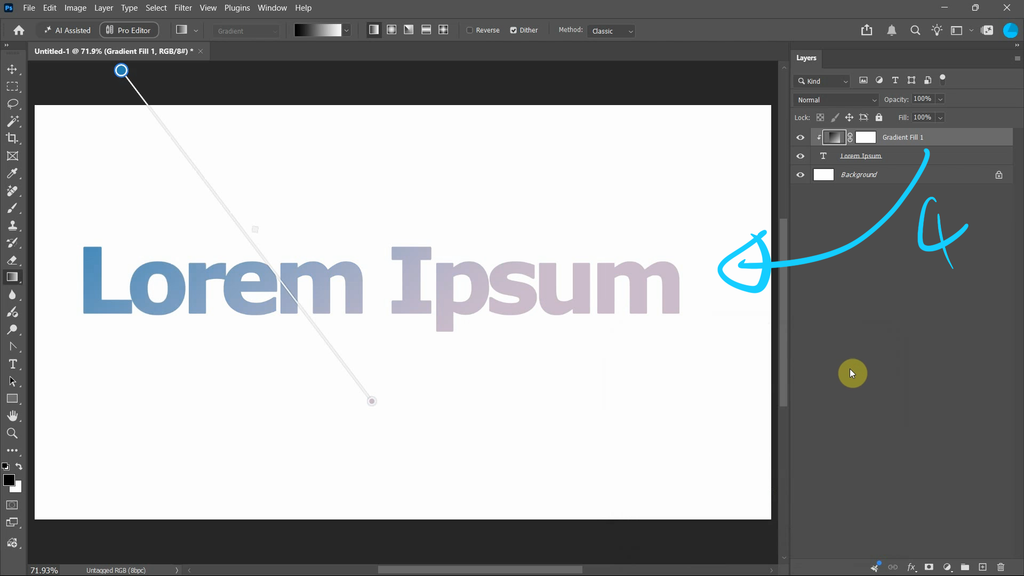The image size is (1024, 576).
Task: Open the Discover lightbulb panel
Action: click(x=937, y=30)
